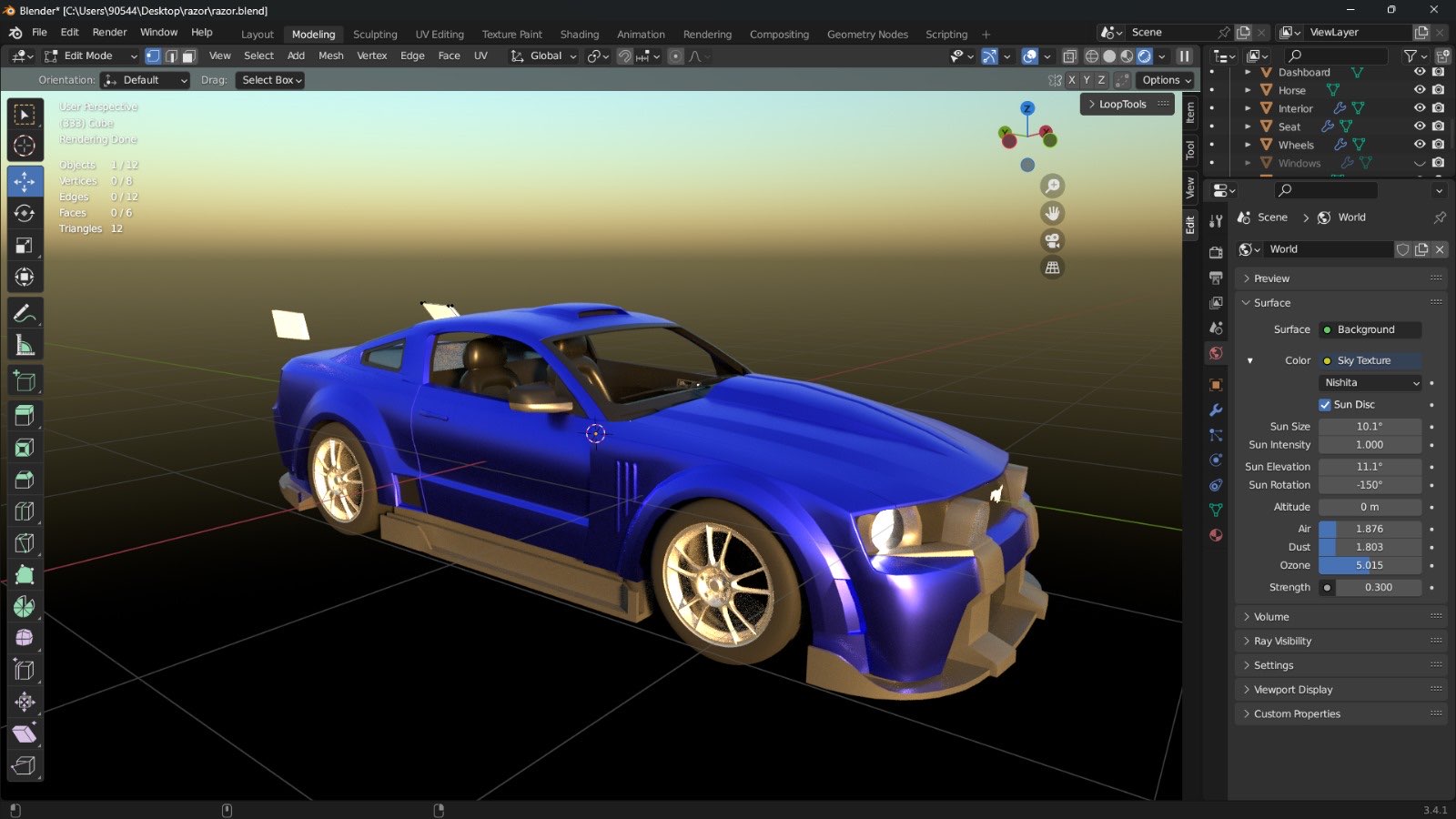Click the fake user shield button for World
Viewport: 1456px width, 819px height.
[1403, 249]
